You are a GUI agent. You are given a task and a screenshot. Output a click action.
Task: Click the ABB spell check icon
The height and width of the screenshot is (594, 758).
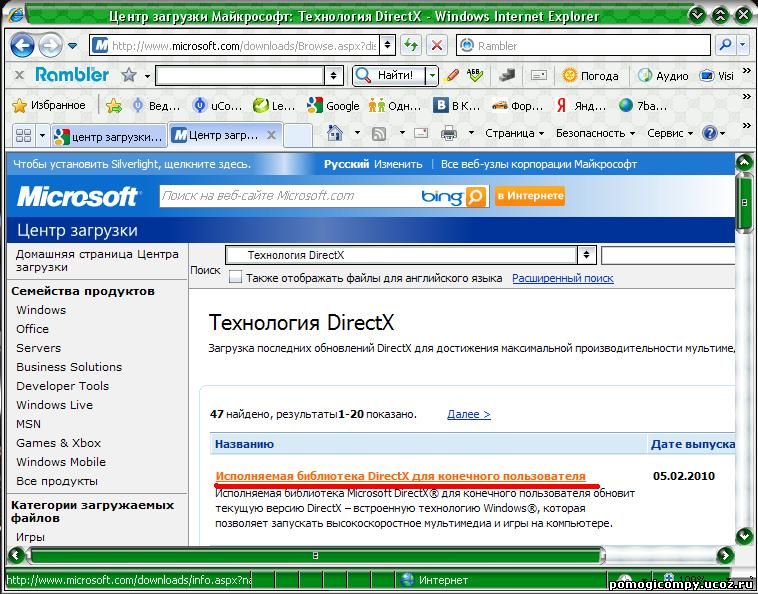tap(475, 75)
